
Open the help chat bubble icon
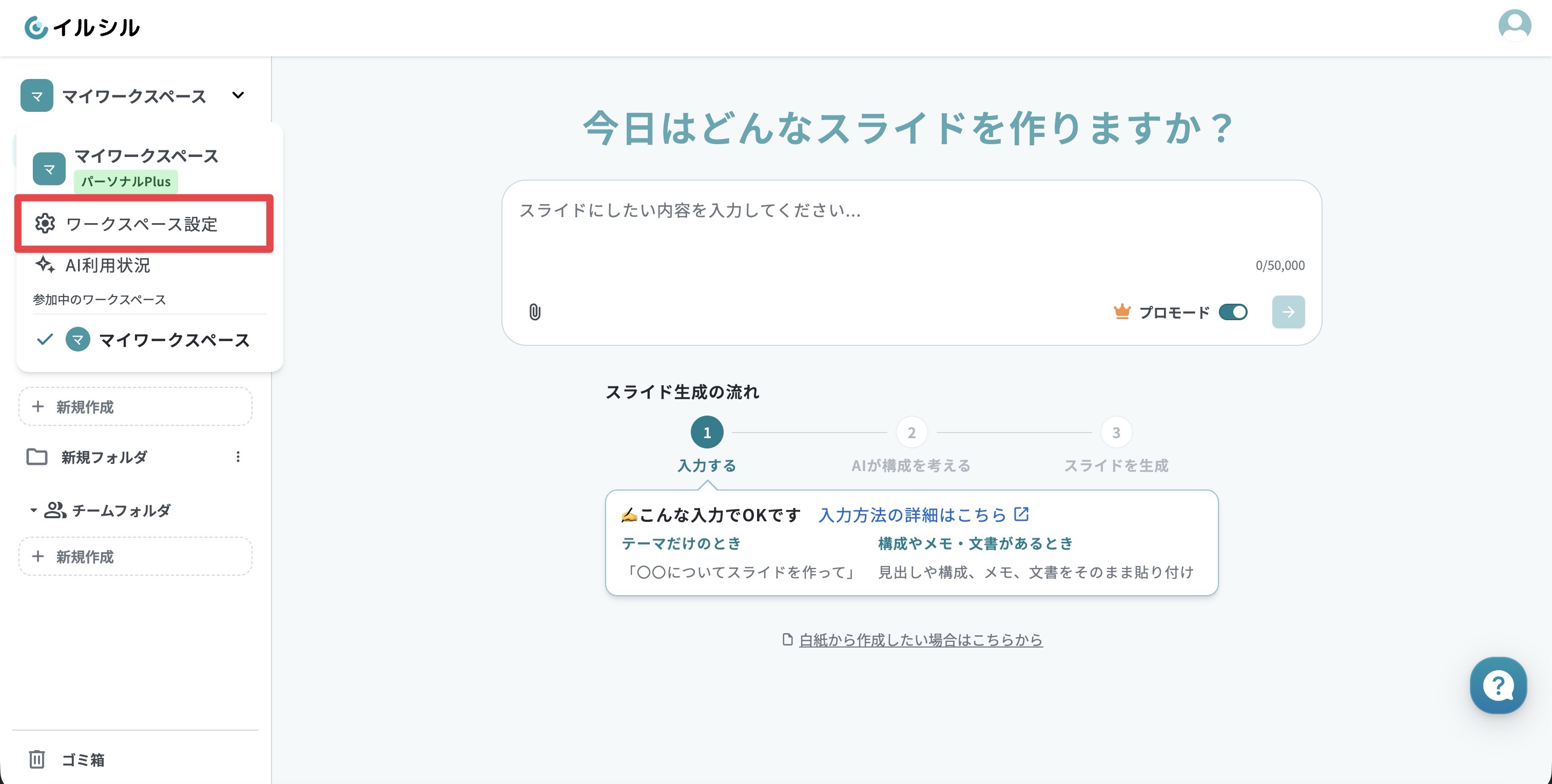pyautogui.click(x=1498, y=685)
